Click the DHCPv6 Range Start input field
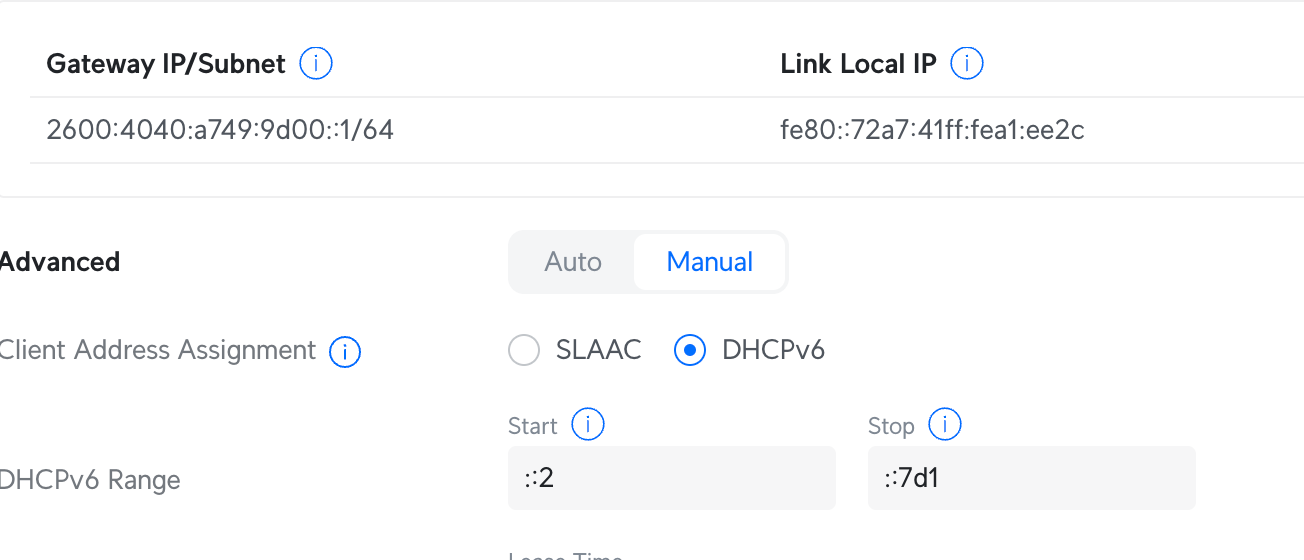 coord(671,478)
